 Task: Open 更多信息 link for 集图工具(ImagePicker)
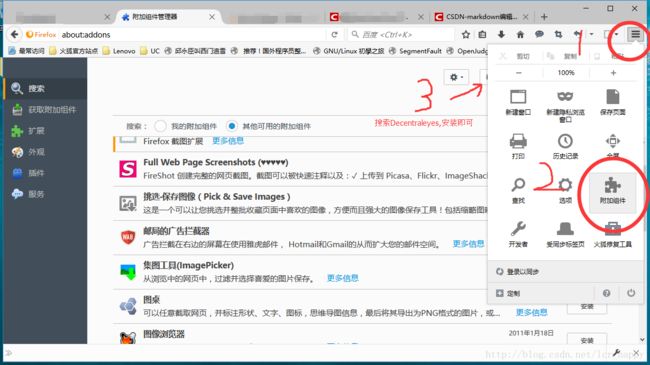342,278
